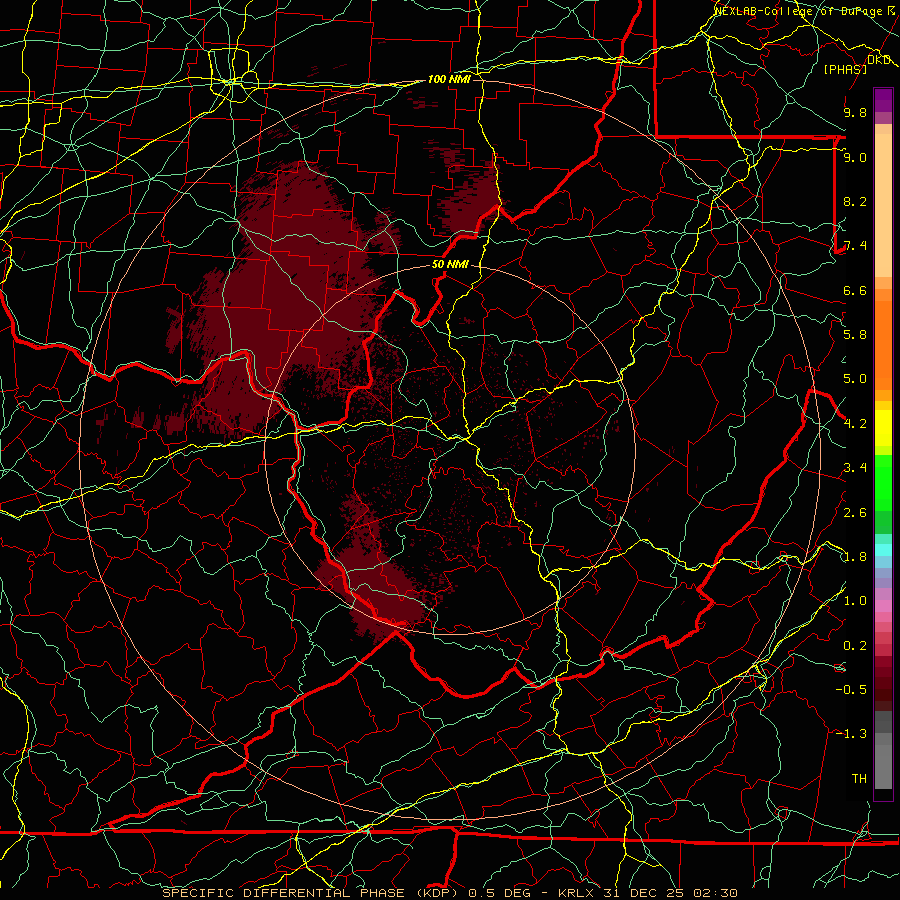Pick the cyan segment of the color bar
The image size is (900, 900).
click(883, 549)
